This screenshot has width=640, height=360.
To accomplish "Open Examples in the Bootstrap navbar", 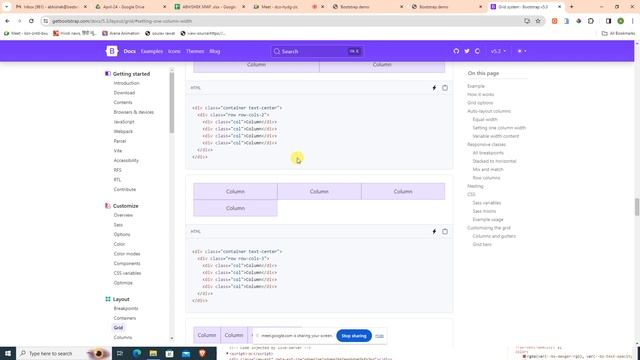I will click(152, 51).
